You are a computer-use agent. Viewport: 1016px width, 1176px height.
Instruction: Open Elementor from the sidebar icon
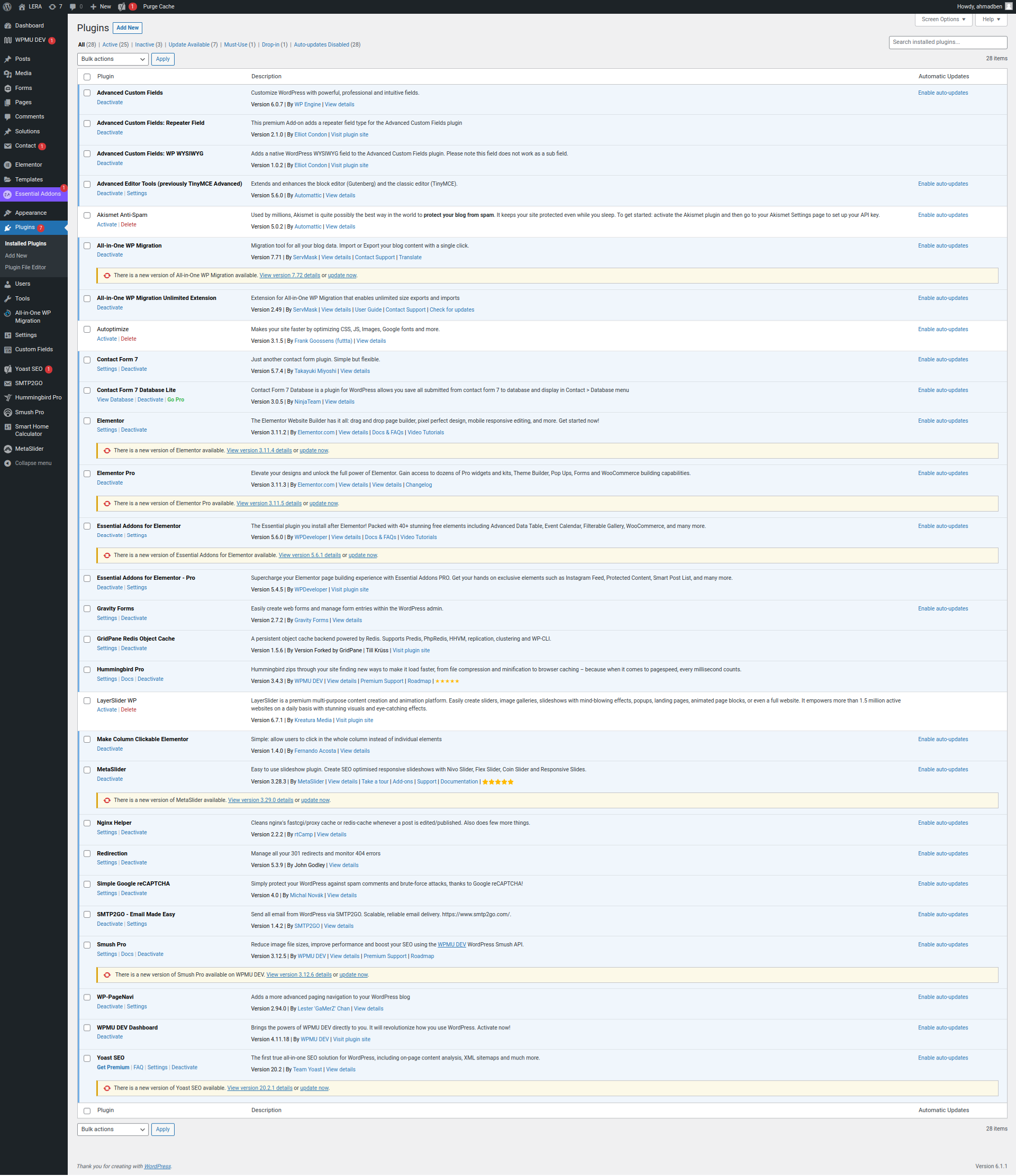[x=7, y=165]
